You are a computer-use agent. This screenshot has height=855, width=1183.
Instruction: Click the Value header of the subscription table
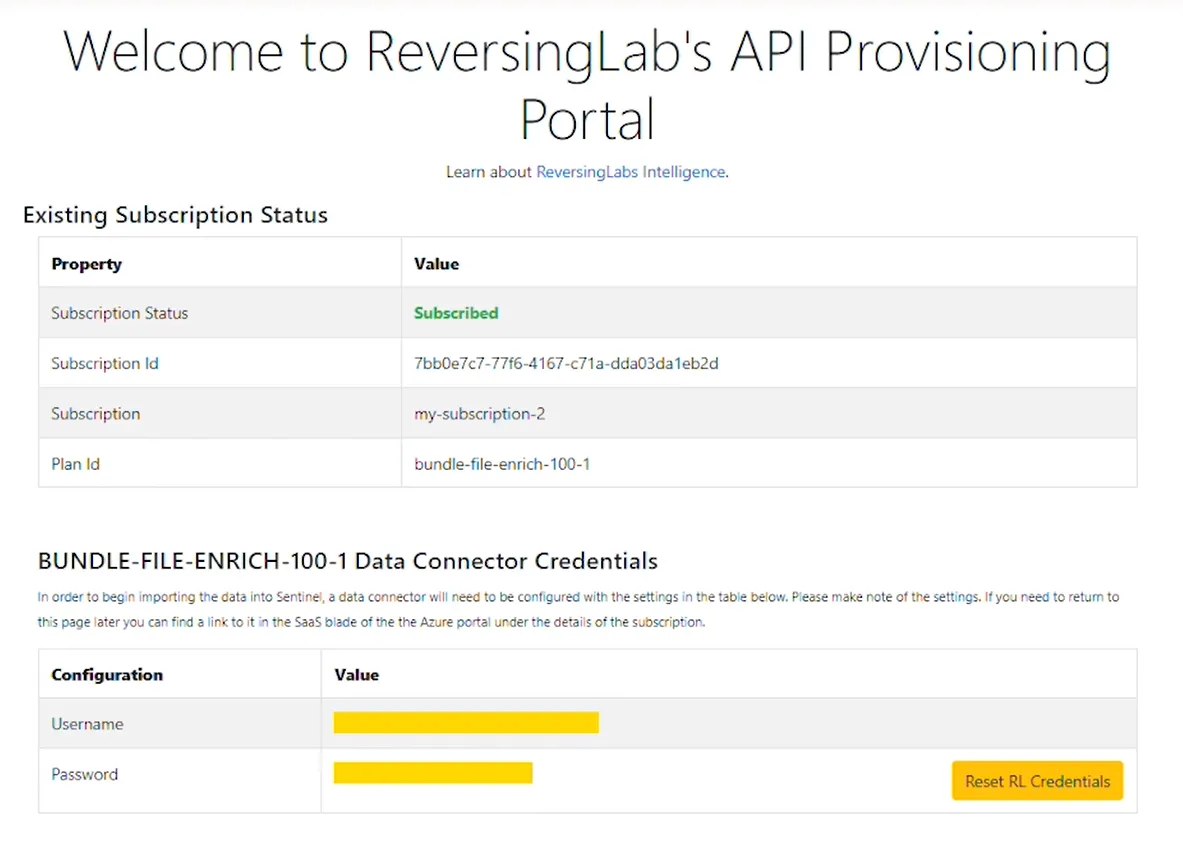coord(436,263)
